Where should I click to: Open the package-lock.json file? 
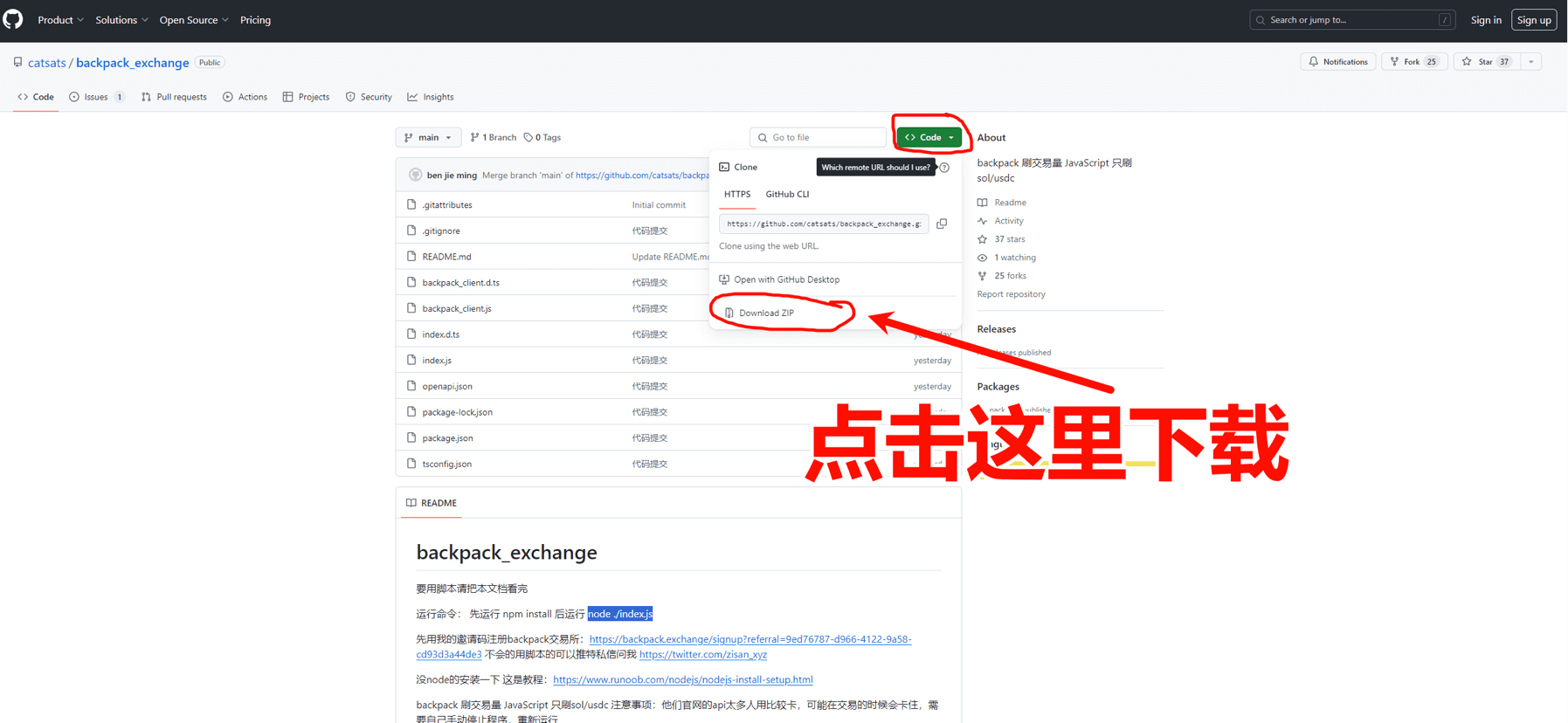click(458, 412)
